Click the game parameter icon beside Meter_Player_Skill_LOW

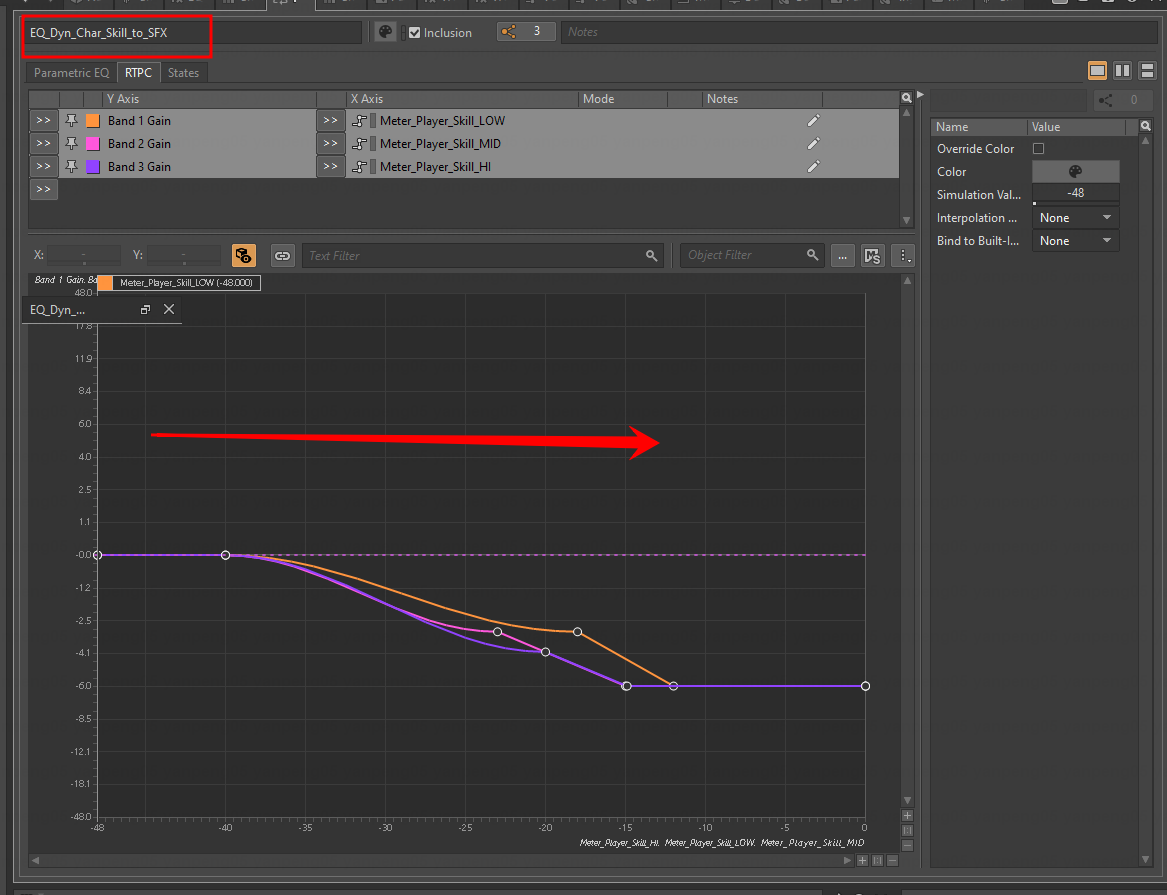[359, 121]
